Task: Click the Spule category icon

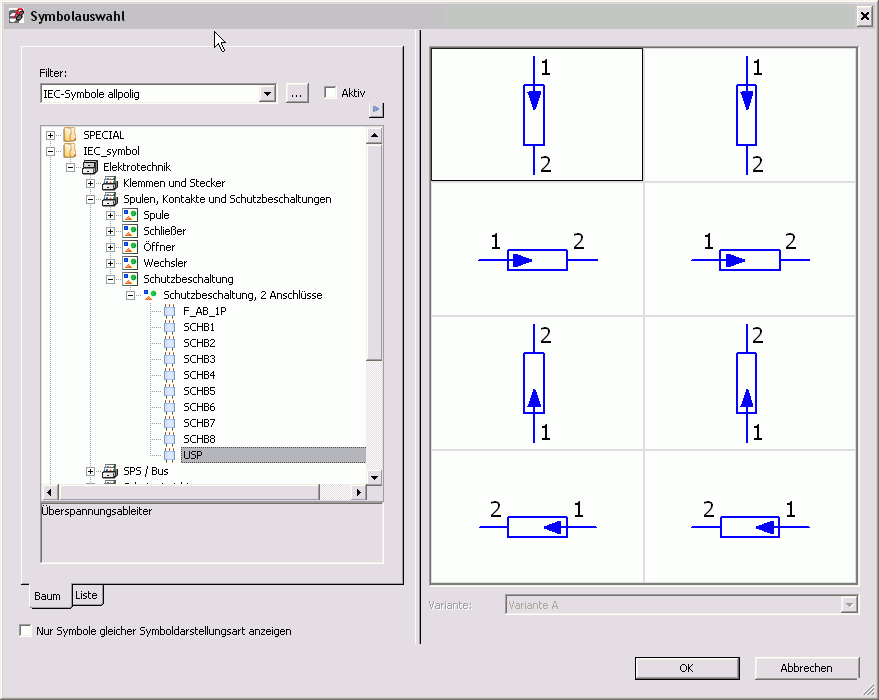Action: pyautogui.click(x=130, y=215)
